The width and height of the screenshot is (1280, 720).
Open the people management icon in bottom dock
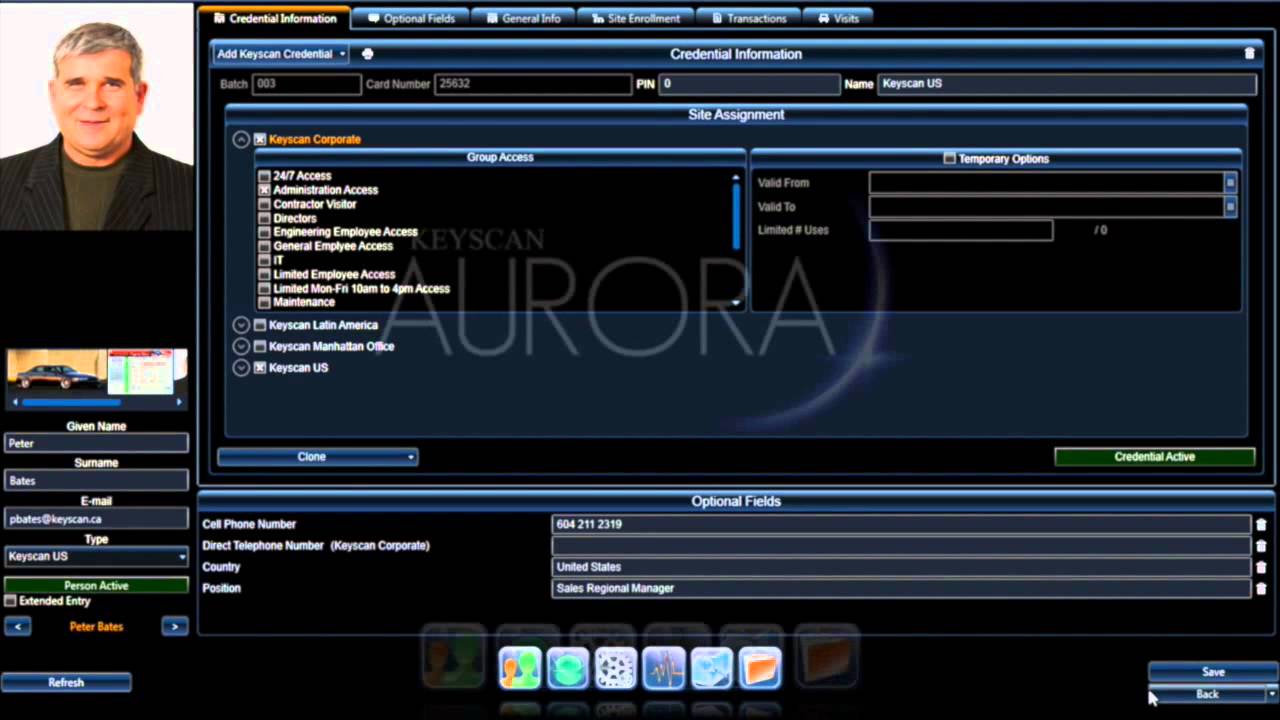coord(520,668)
